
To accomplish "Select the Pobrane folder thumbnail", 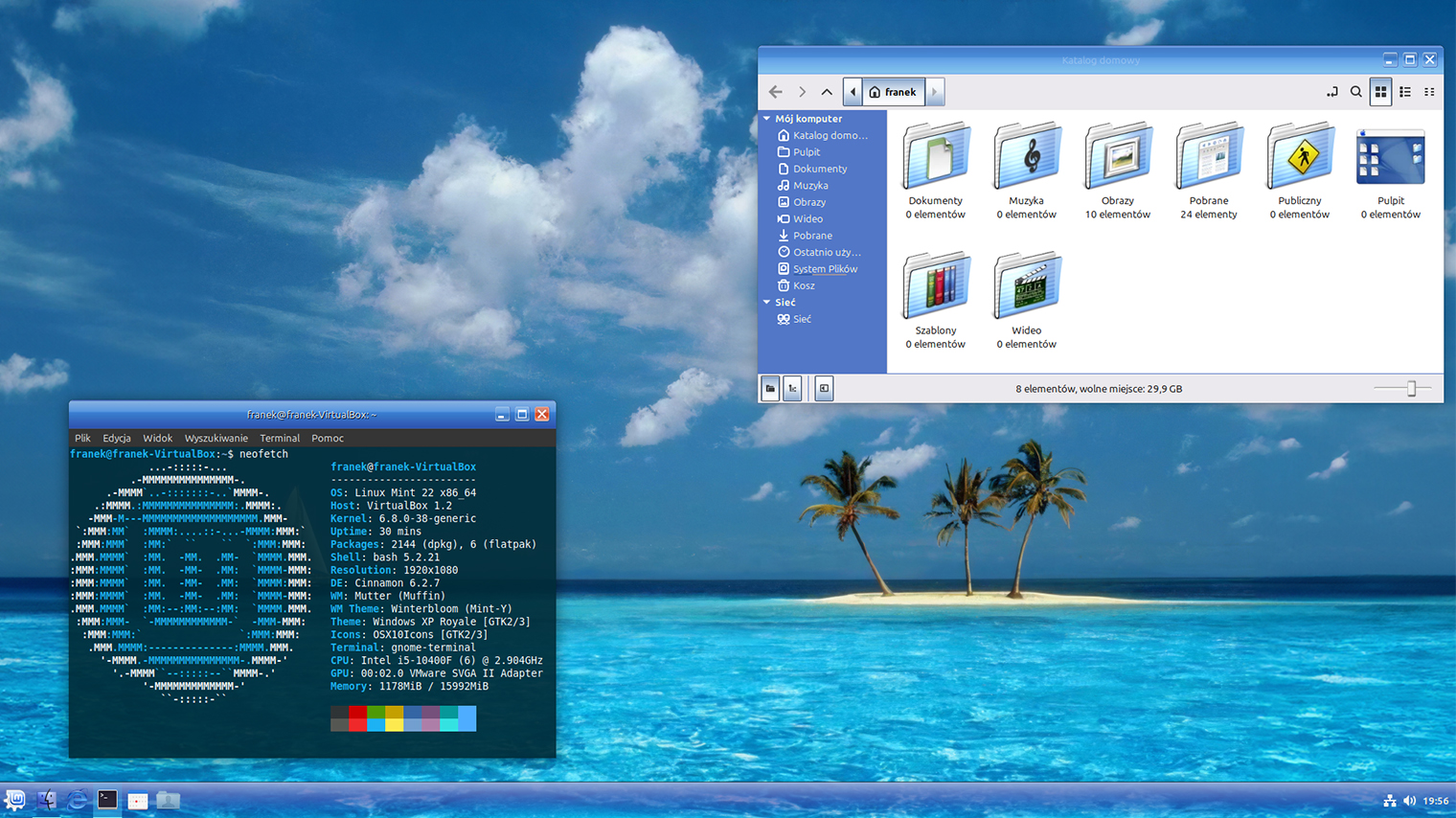I will (x=1208, y=156).
